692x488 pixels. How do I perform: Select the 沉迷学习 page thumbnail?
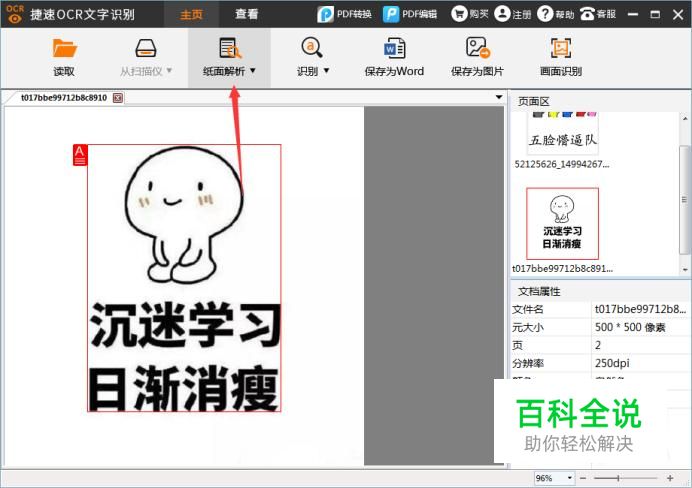tap(562, 224)
